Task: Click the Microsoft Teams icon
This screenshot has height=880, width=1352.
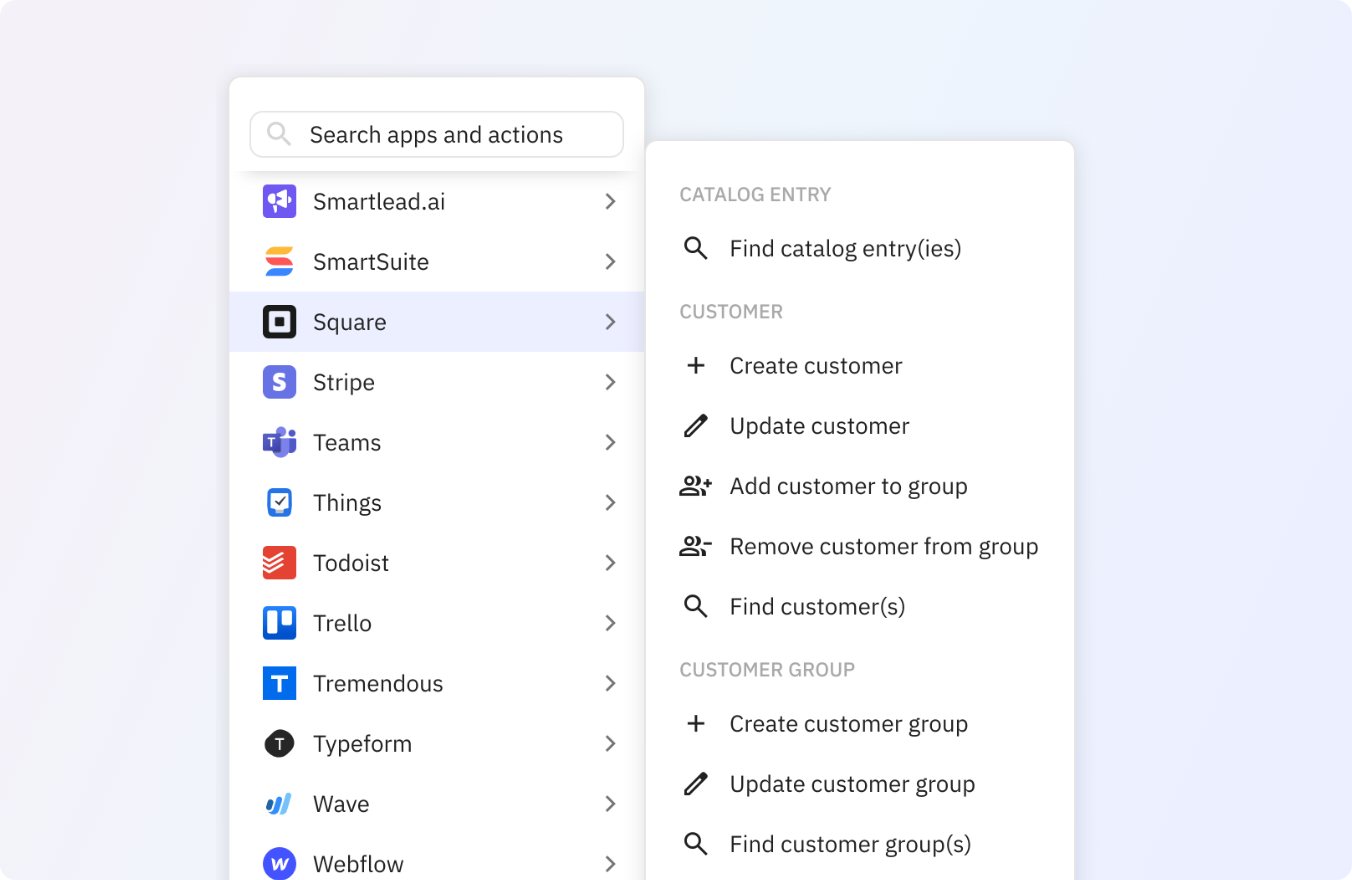Action: pyautogui.click(x=279, y=442)
